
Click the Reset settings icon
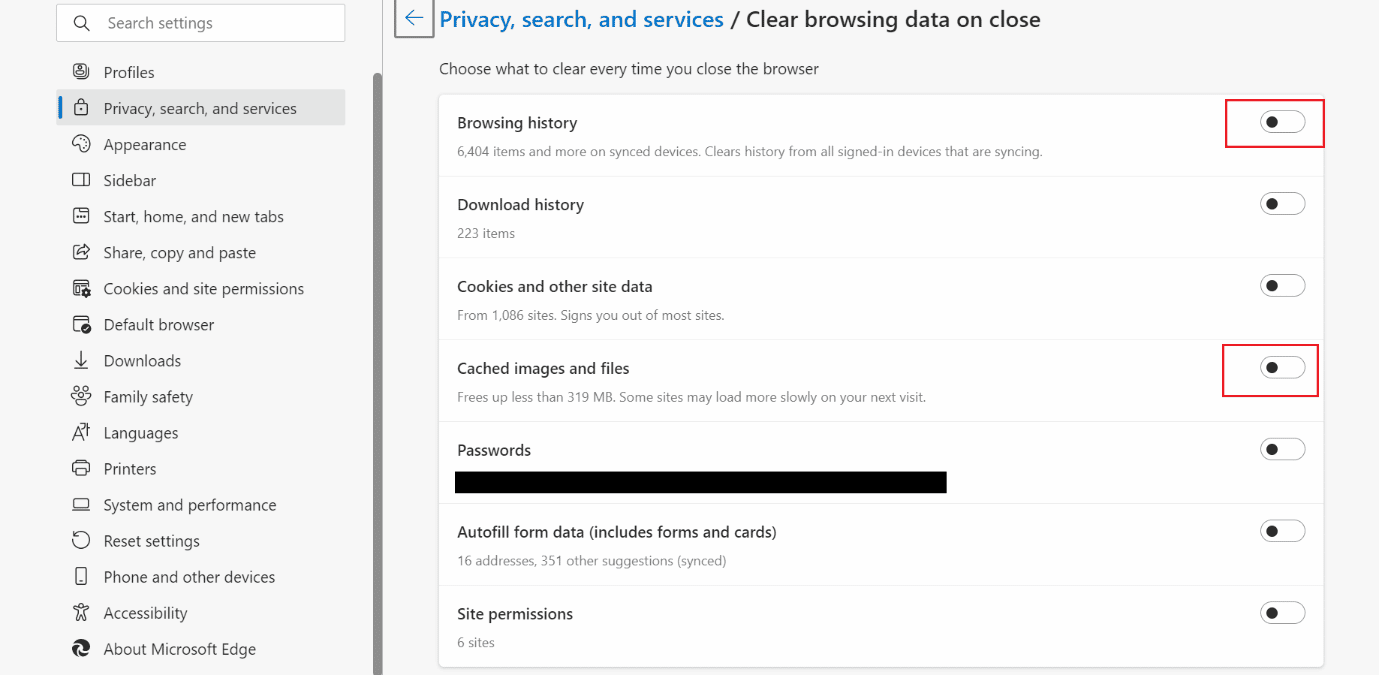pyautogui.click(x=82, y=540)
